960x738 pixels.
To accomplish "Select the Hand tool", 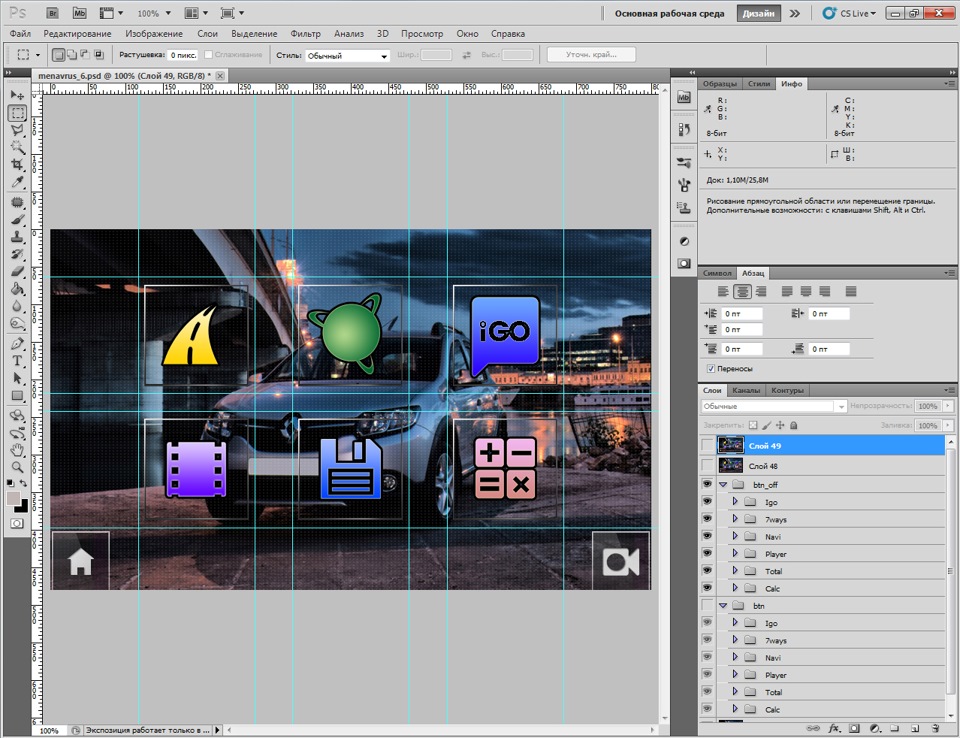I will (17, 450).
